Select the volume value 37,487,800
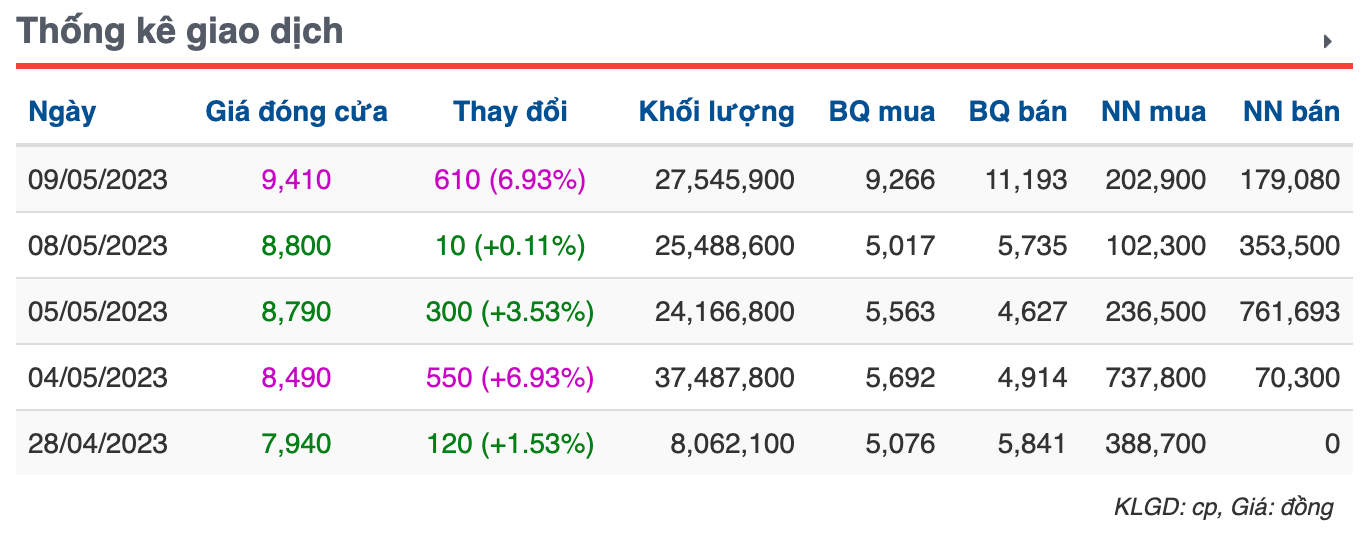Screen dimensions: 1366x536 (x=725, y=378)
